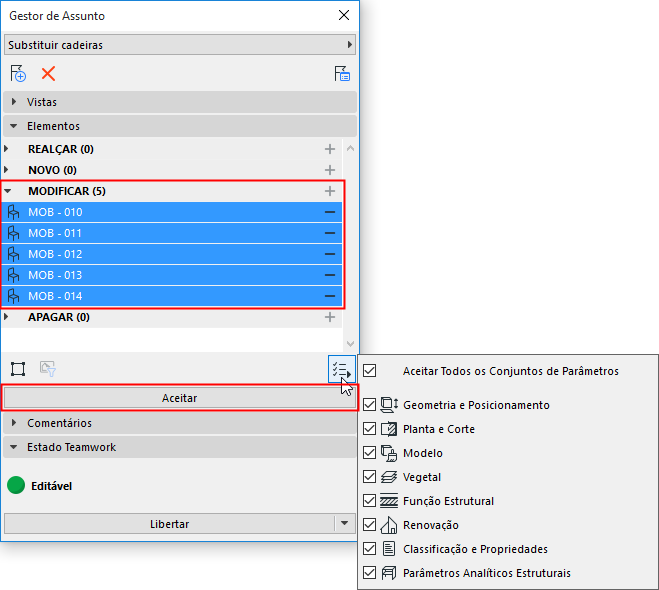This screenshot has width=659, height=590.
Task: Click the chair icon of MOB - 014
Action: click(x=13, y=296)
